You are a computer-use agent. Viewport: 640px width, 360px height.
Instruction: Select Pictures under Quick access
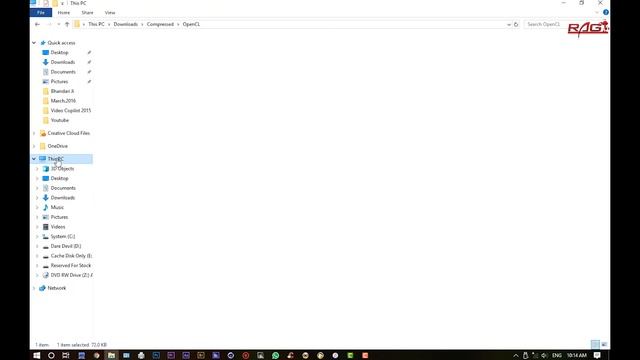click(60, 82)
